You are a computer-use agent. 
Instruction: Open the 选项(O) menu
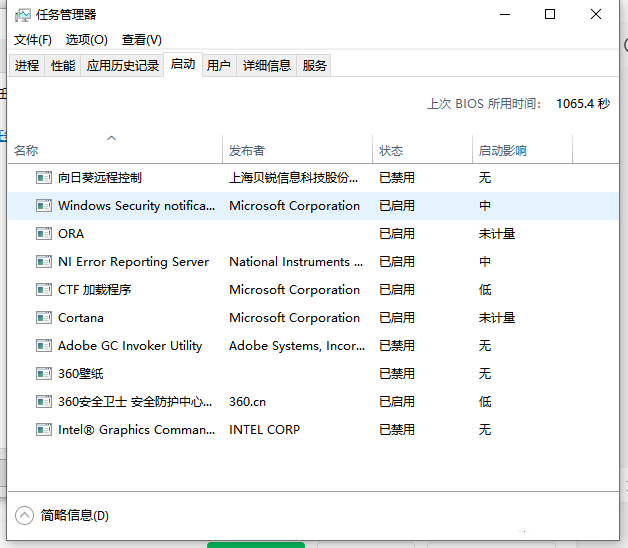click(87, 40)
